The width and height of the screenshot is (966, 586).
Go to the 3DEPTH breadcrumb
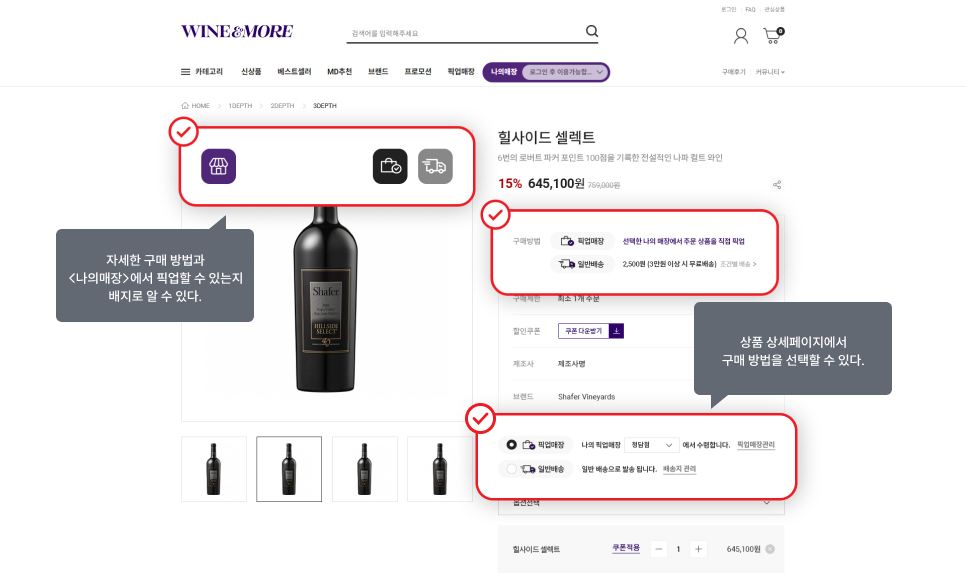click(x=325, y=106)
